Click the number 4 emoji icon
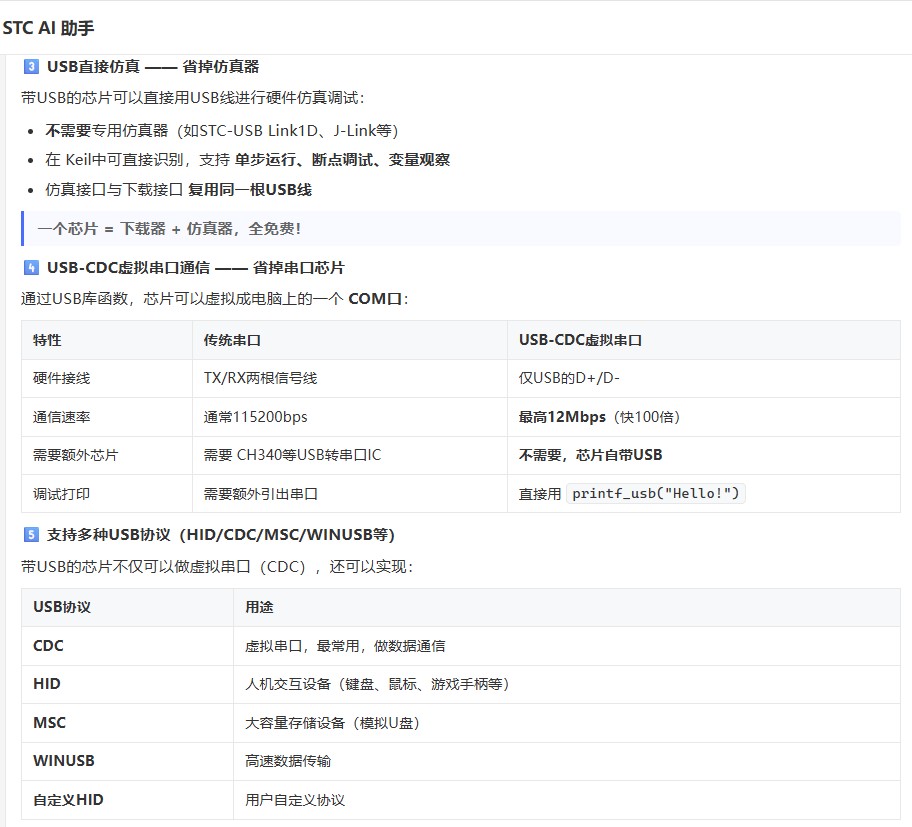Image resolution: width=912 pixels, height=827 pixels. click(31, 268)
